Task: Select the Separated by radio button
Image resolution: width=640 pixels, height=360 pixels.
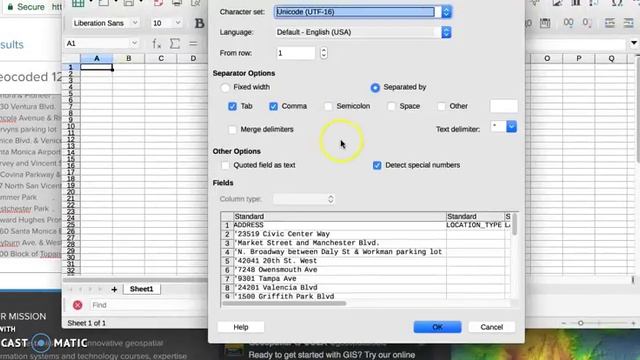Action: [375, 87]
